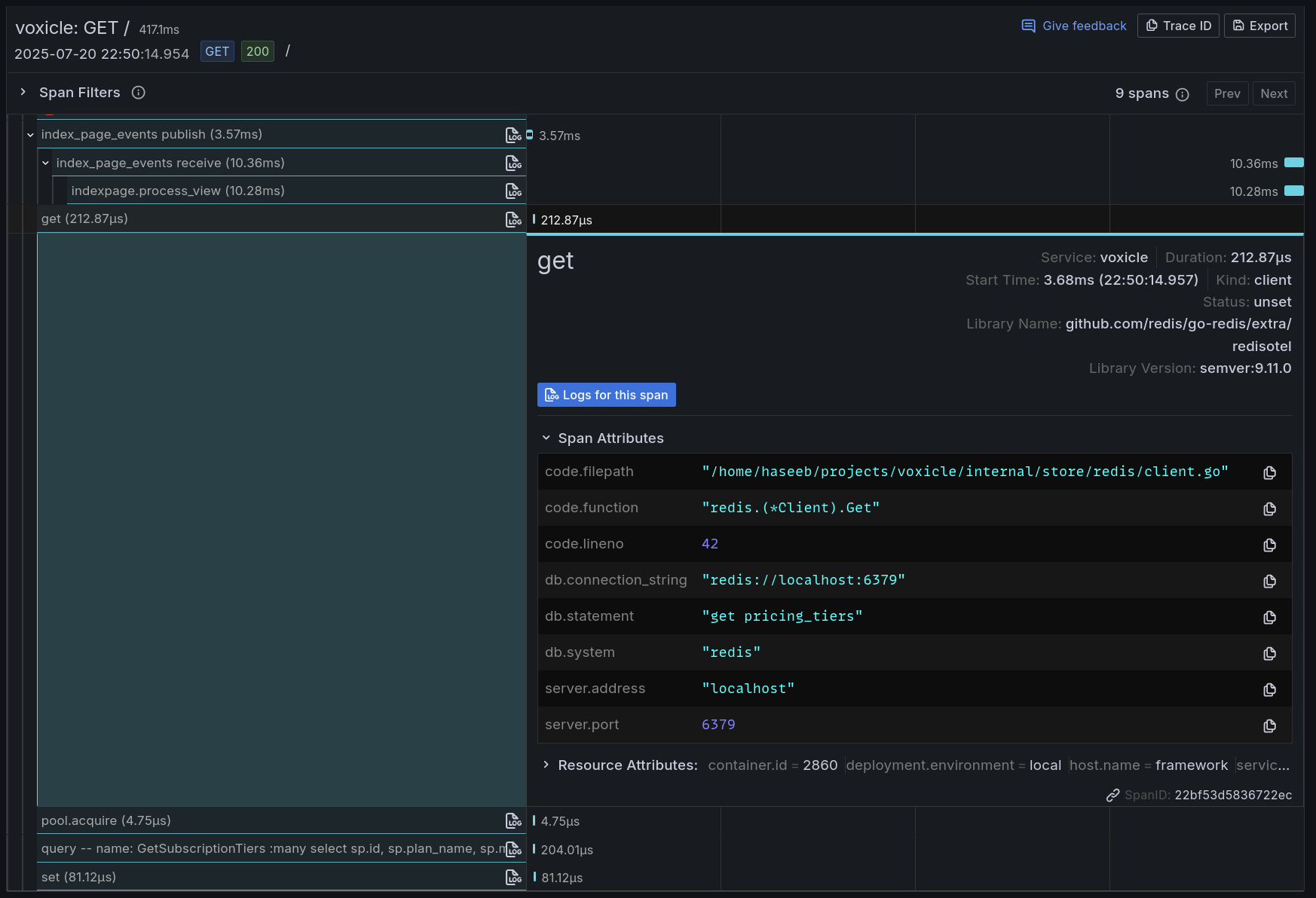The height and width of the screenshot is (898, 1316).
Task: Click the Export button
Action: 1259,26
